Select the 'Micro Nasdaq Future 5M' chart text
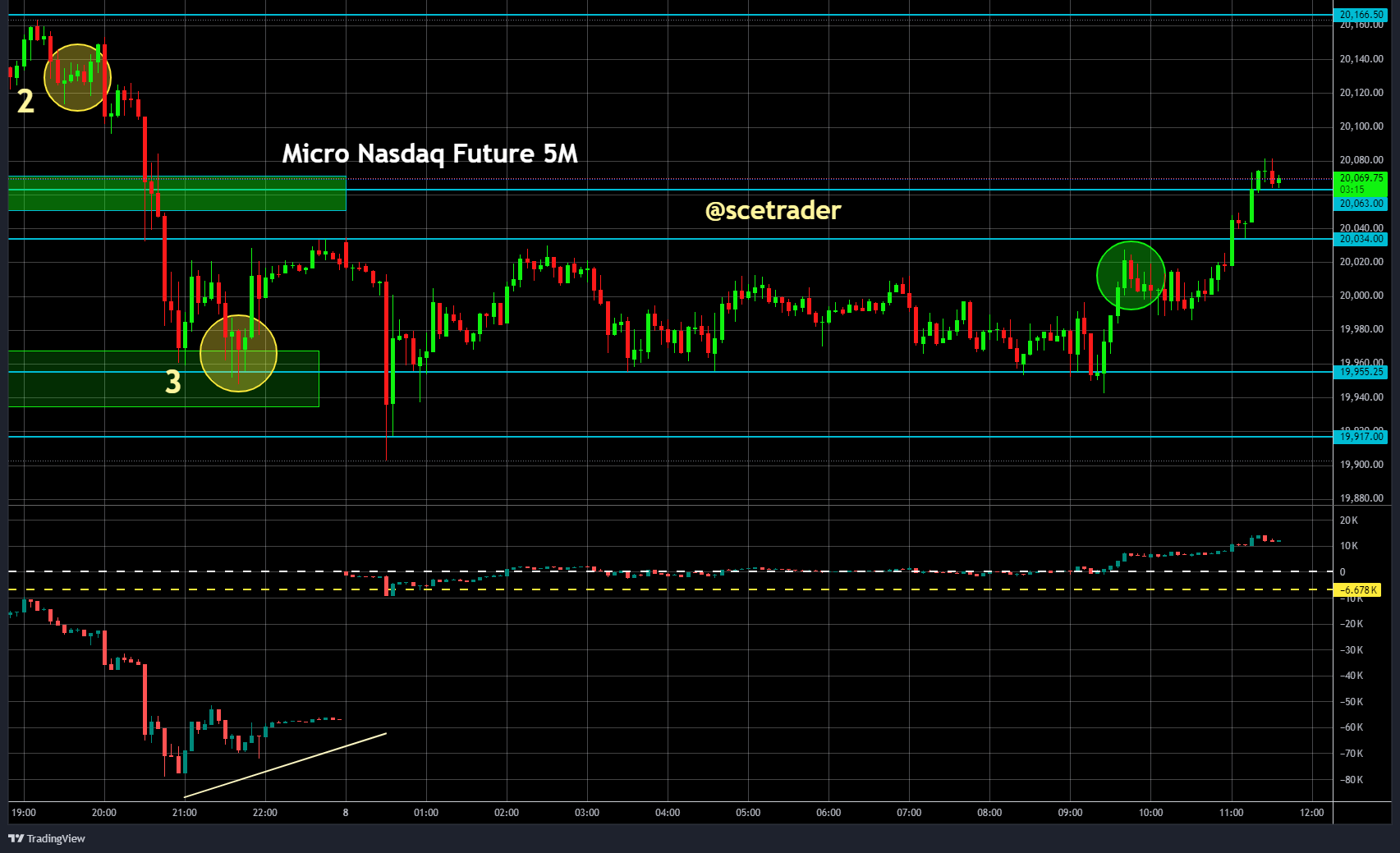The height and width of the screenshot is (853, 1400). click(x=430, y=154)
